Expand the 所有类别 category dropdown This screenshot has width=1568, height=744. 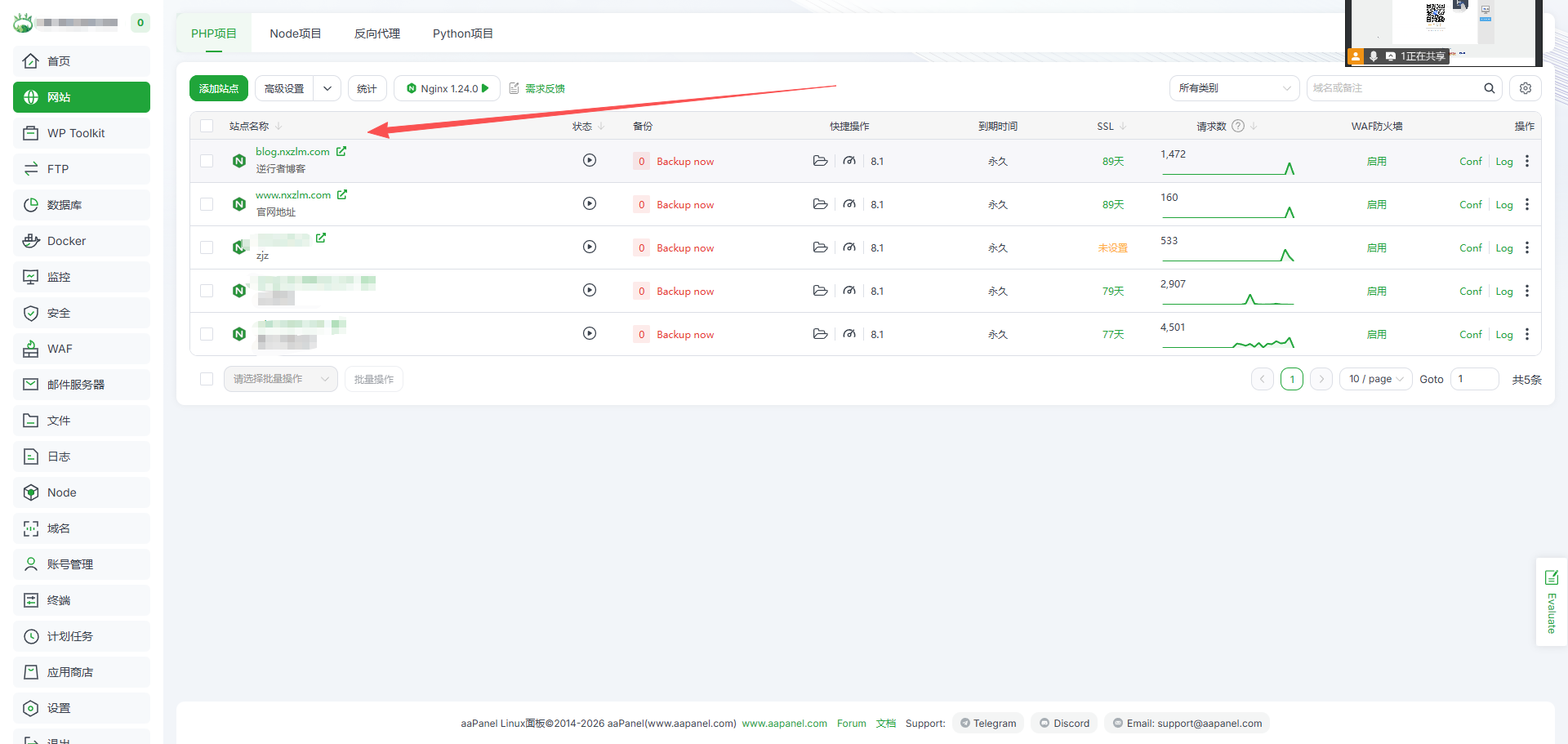point(1234,88)
